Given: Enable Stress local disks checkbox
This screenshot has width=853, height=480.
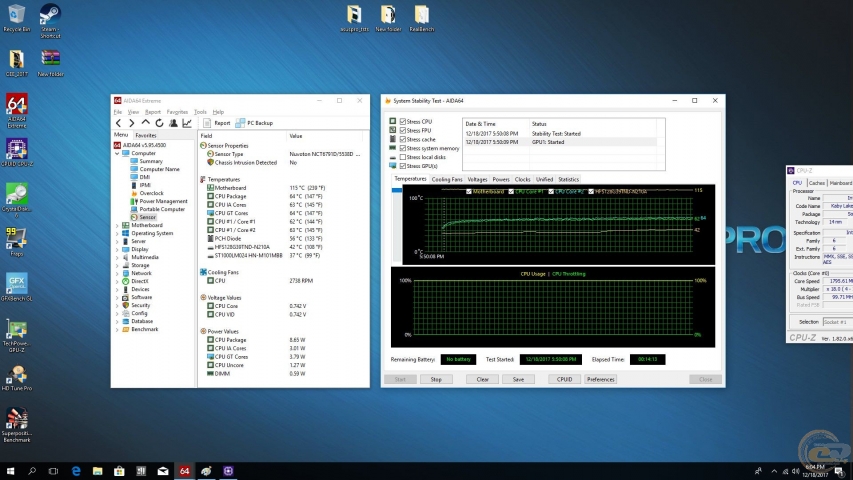Looking at the screenshot, I should [403, 157].
